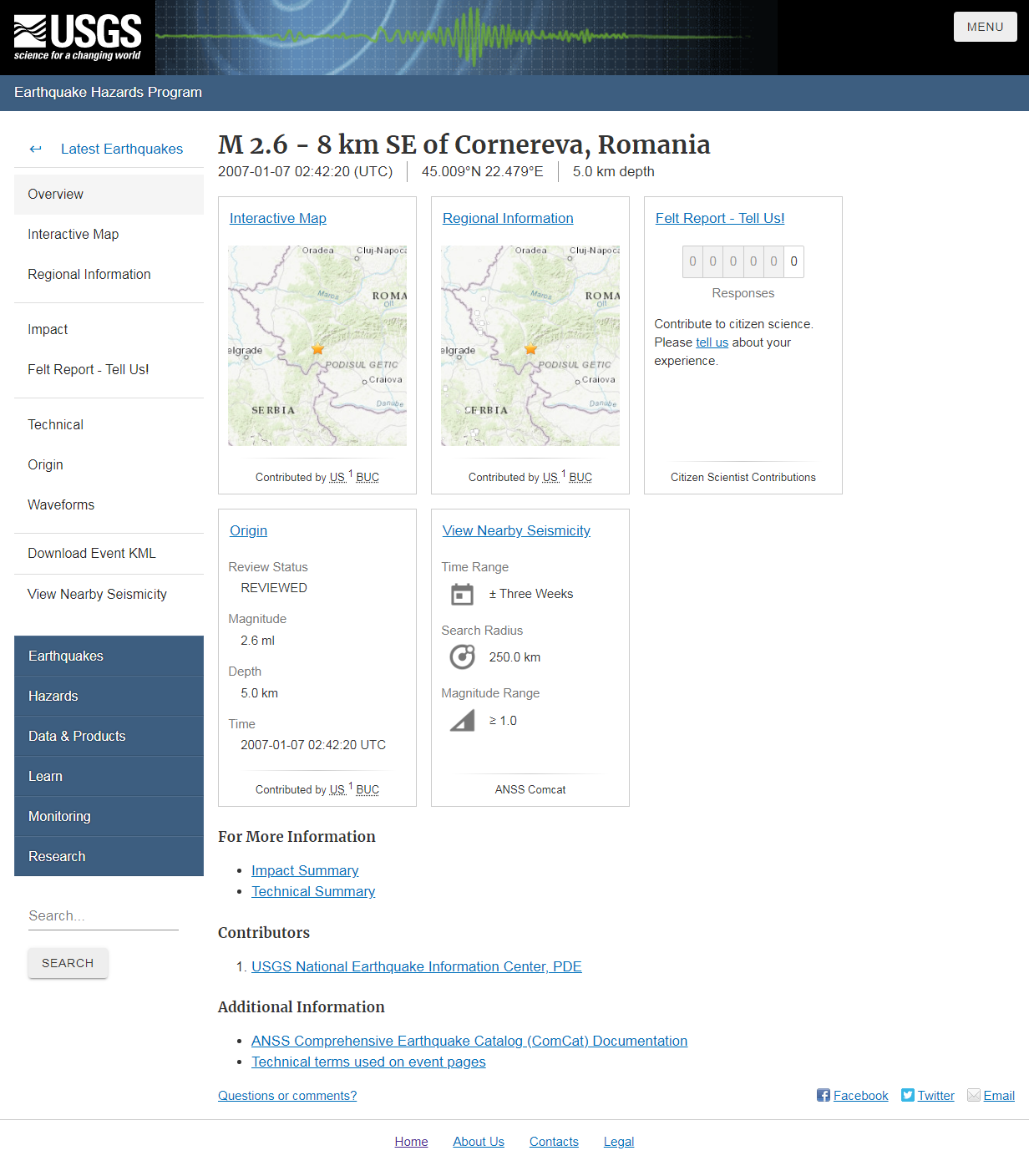
Task: Click Download Event KML
Action: click(x=109, y=553)
